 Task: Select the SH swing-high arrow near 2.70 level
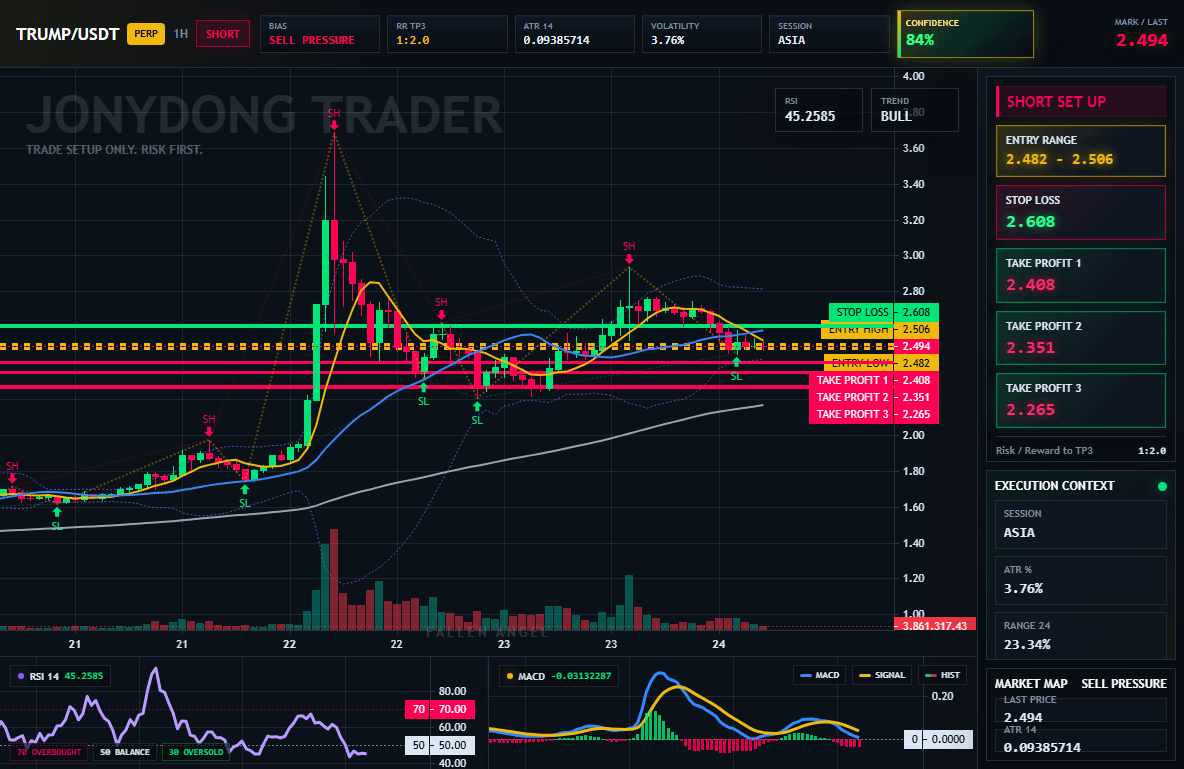pyautogui.click(x=441, y=307)
